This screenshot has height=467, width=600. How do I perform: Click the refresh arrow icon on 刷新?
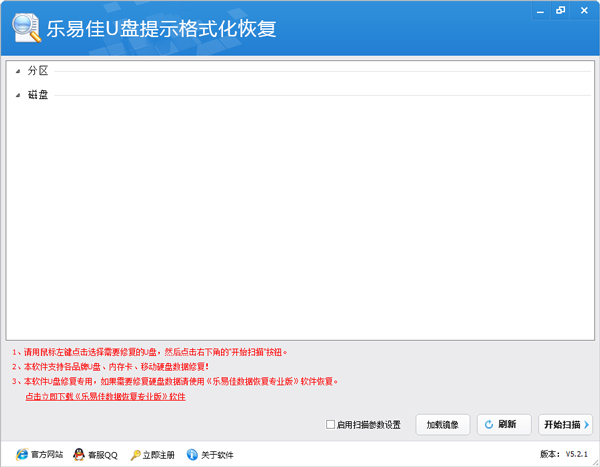(x=489, y=424)
